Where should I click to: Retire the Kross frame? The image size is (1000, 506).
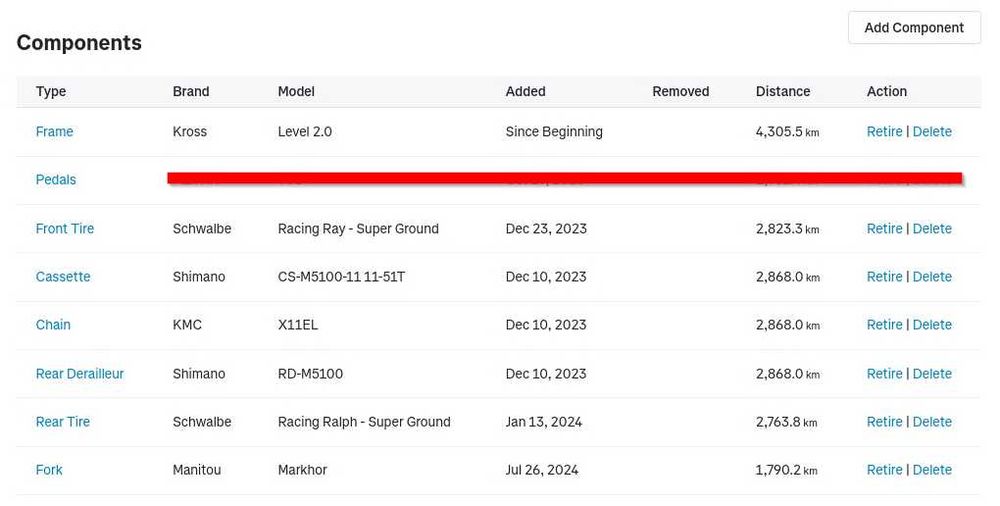[884, 132]
